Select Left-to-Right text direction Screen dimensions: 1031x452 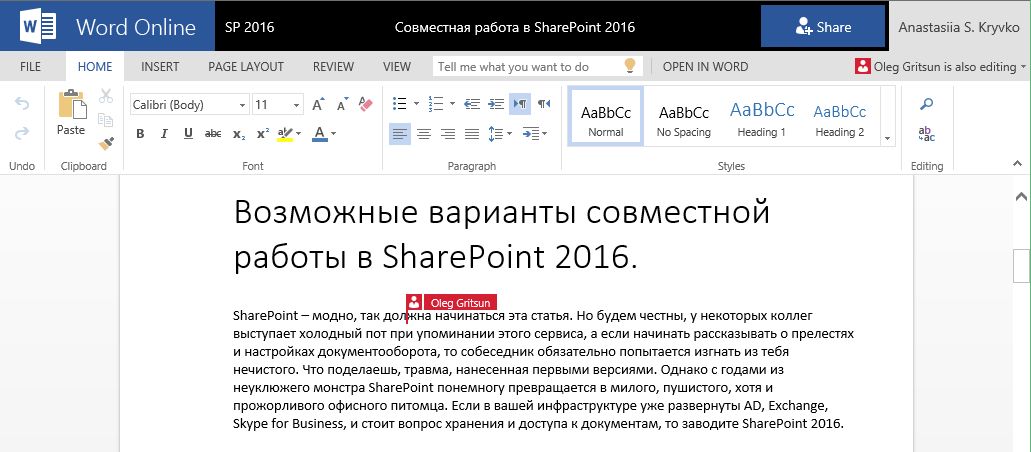(x=520, y=104)
